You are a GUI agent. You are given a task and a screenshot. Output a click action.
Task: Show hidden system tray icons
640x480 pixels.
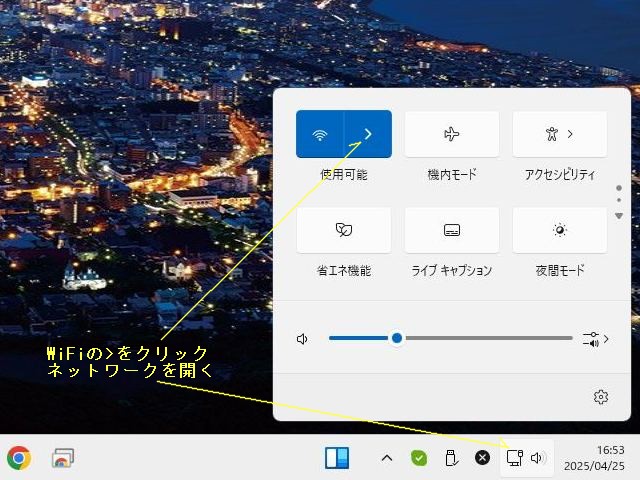(x=386, y=458)
